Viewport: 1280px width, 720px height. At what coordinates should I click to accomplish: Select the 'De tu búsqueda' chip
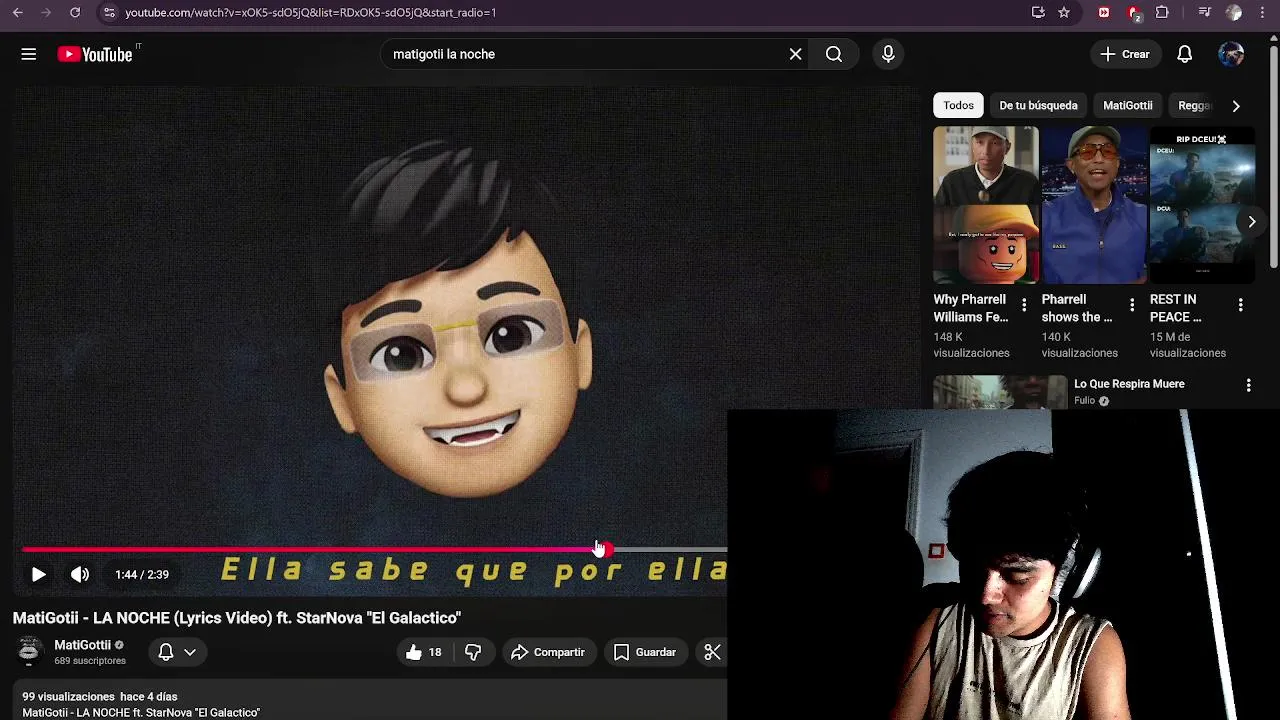click(1038, 105)
